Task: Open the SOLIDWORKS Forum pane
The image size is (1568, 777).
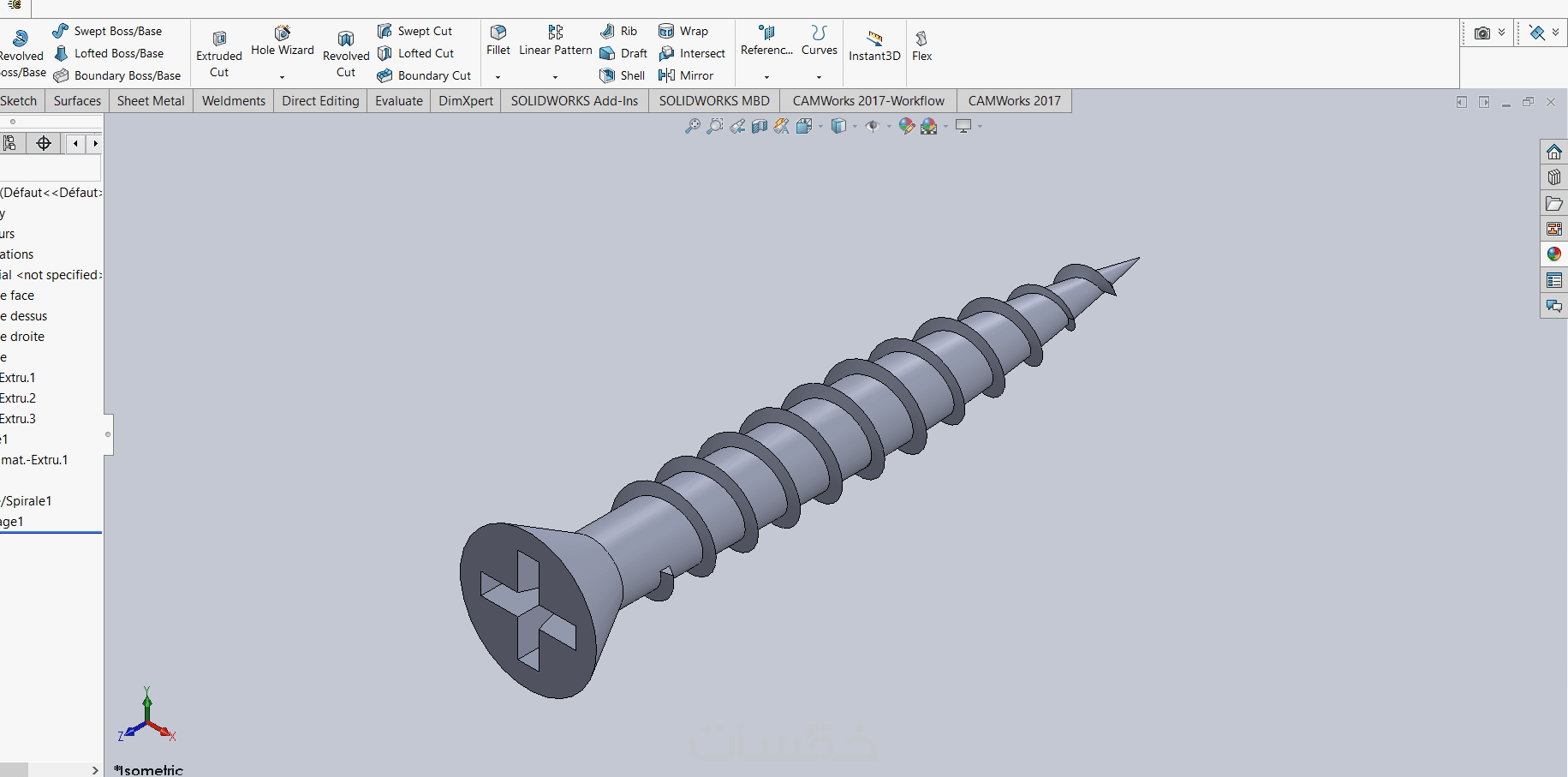Action: [x=1554, y=306]
